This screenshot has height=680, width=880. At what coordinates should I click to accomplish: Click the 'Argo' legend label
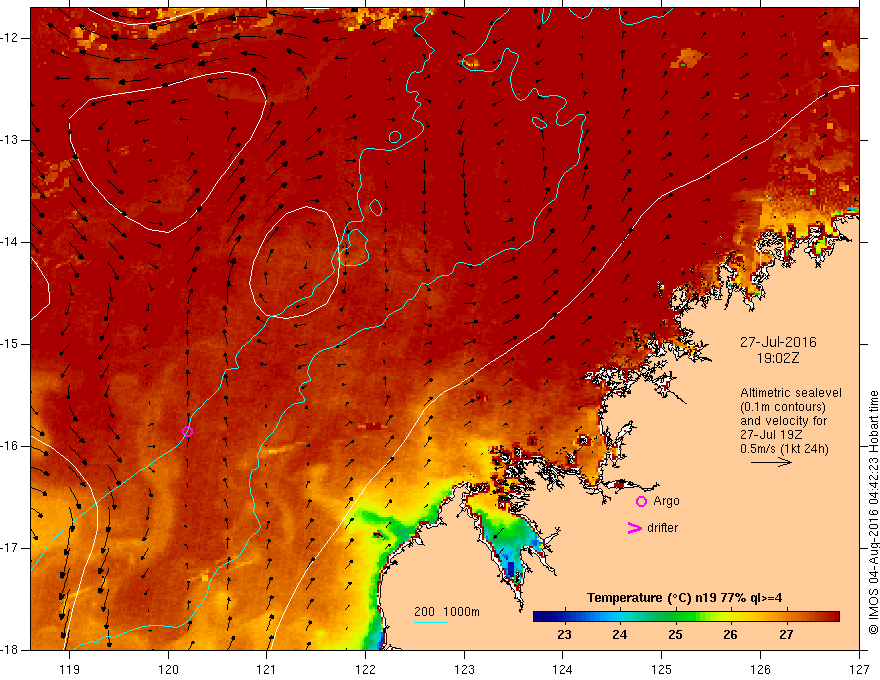(x=666, y=501)
